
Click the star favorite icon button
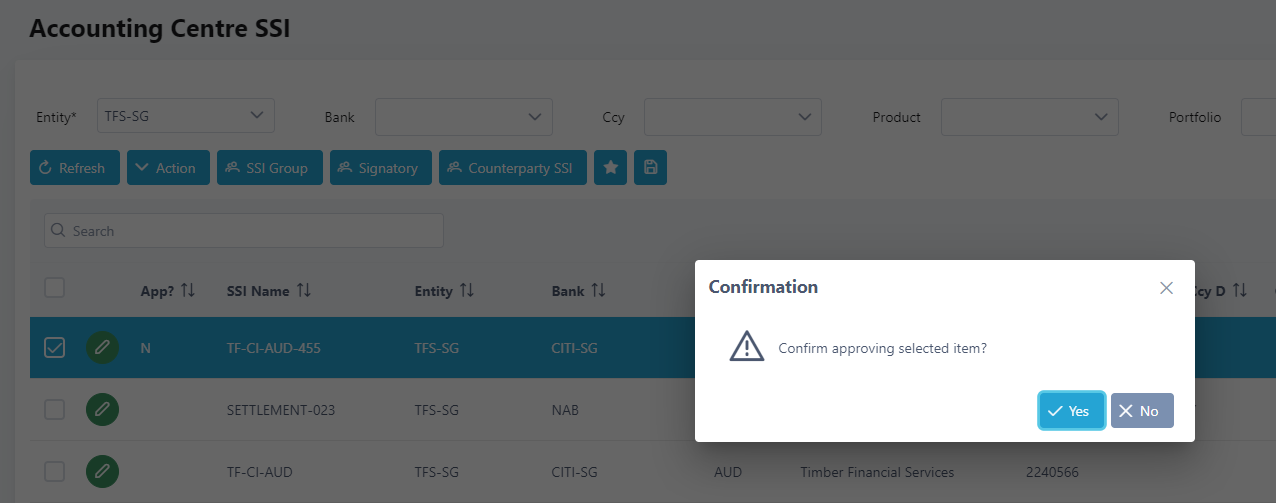610,168
